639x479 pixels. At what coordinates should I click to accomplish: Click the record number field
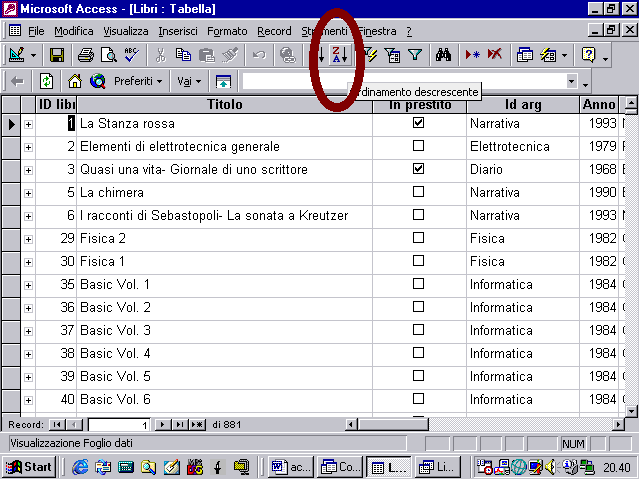pyautogui.click(x=119, y=425)
